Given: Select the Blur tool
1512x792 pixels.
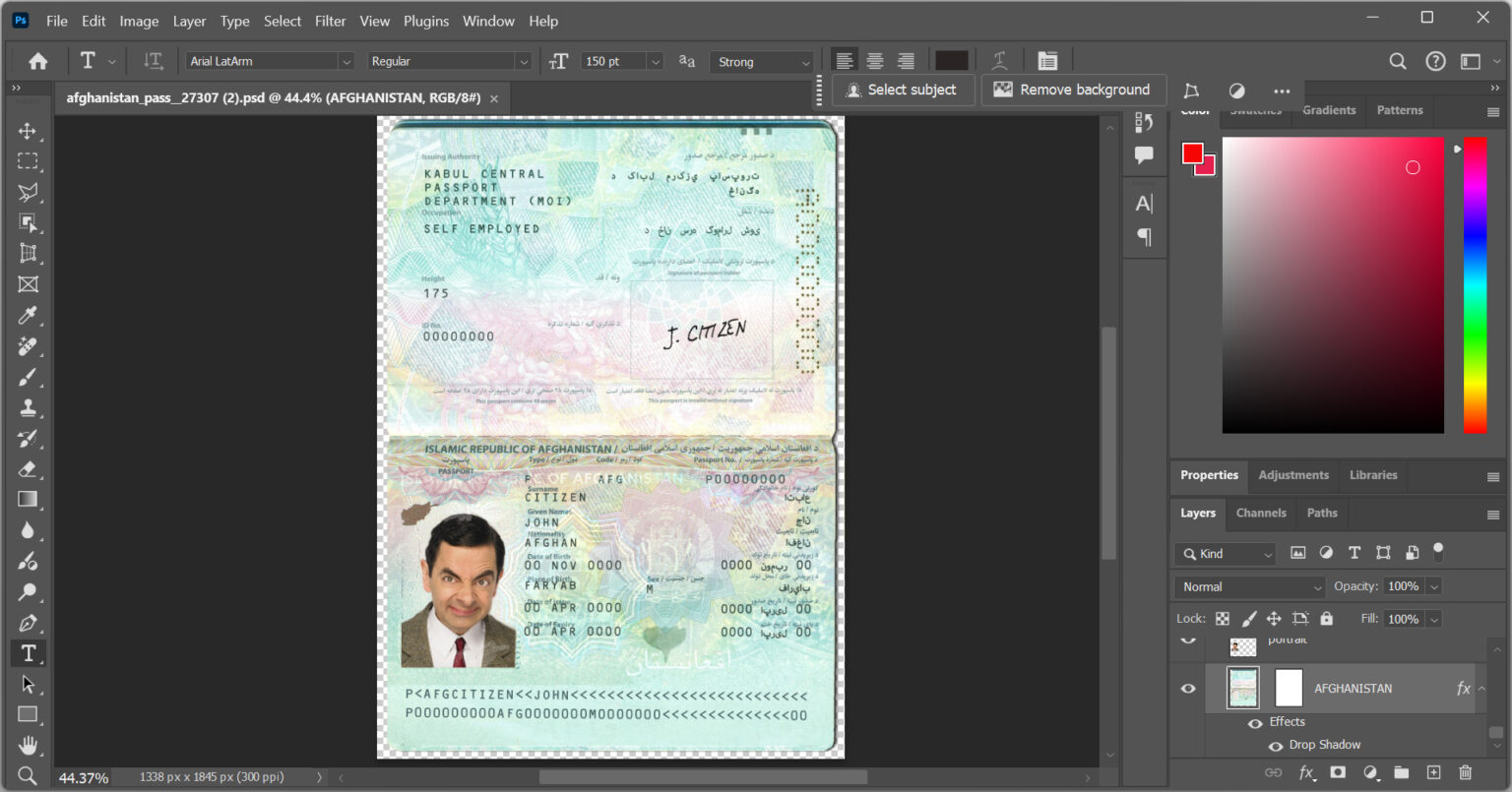Looking at the screenshot, I should click(28, 530).
